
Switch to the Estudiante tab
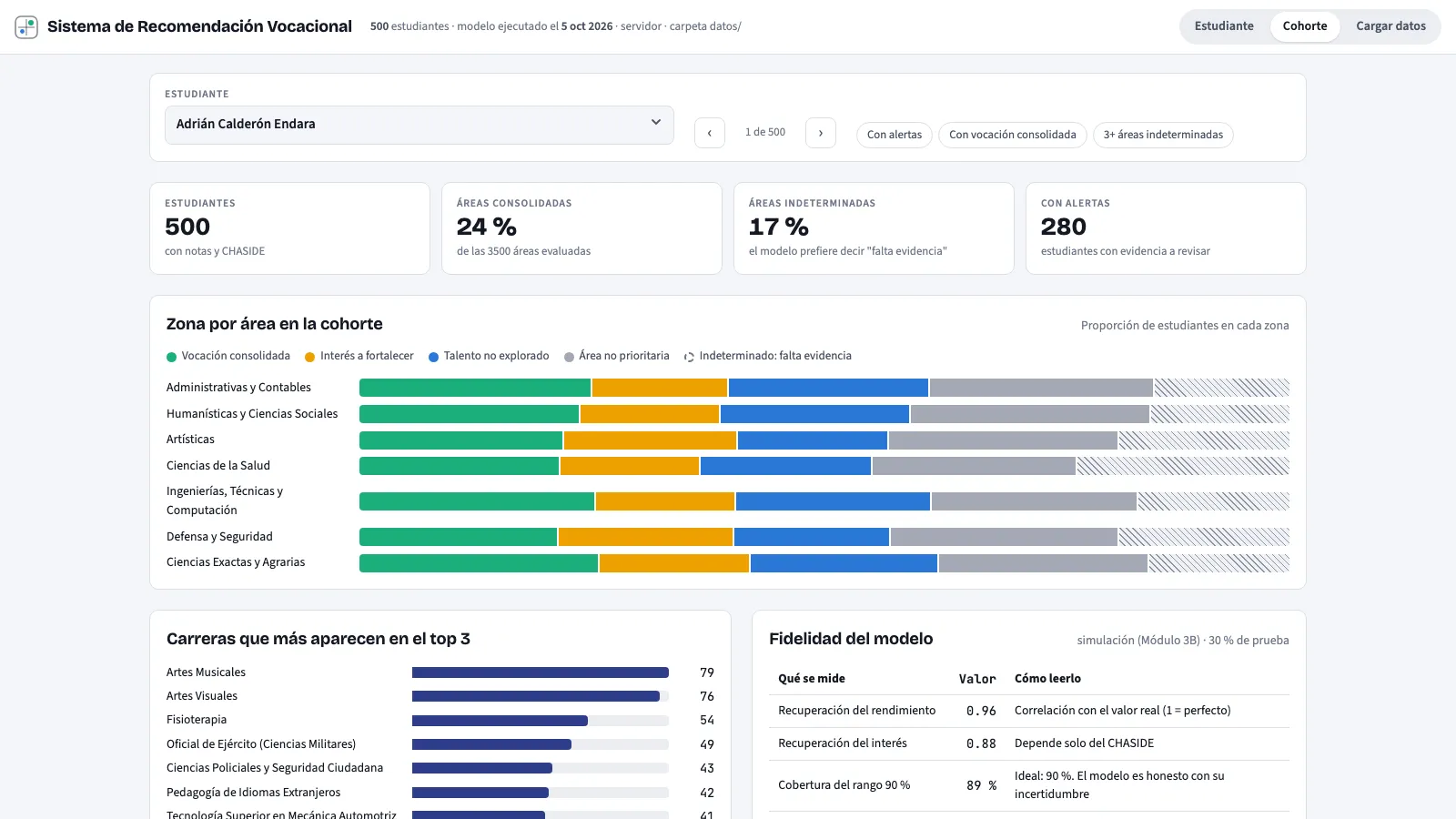(1224, 26)
